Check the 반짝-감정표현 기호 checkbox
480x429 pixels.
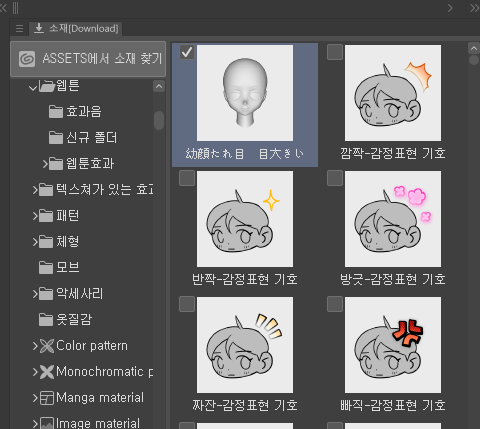pyautogui.click(x=187, y=178)
